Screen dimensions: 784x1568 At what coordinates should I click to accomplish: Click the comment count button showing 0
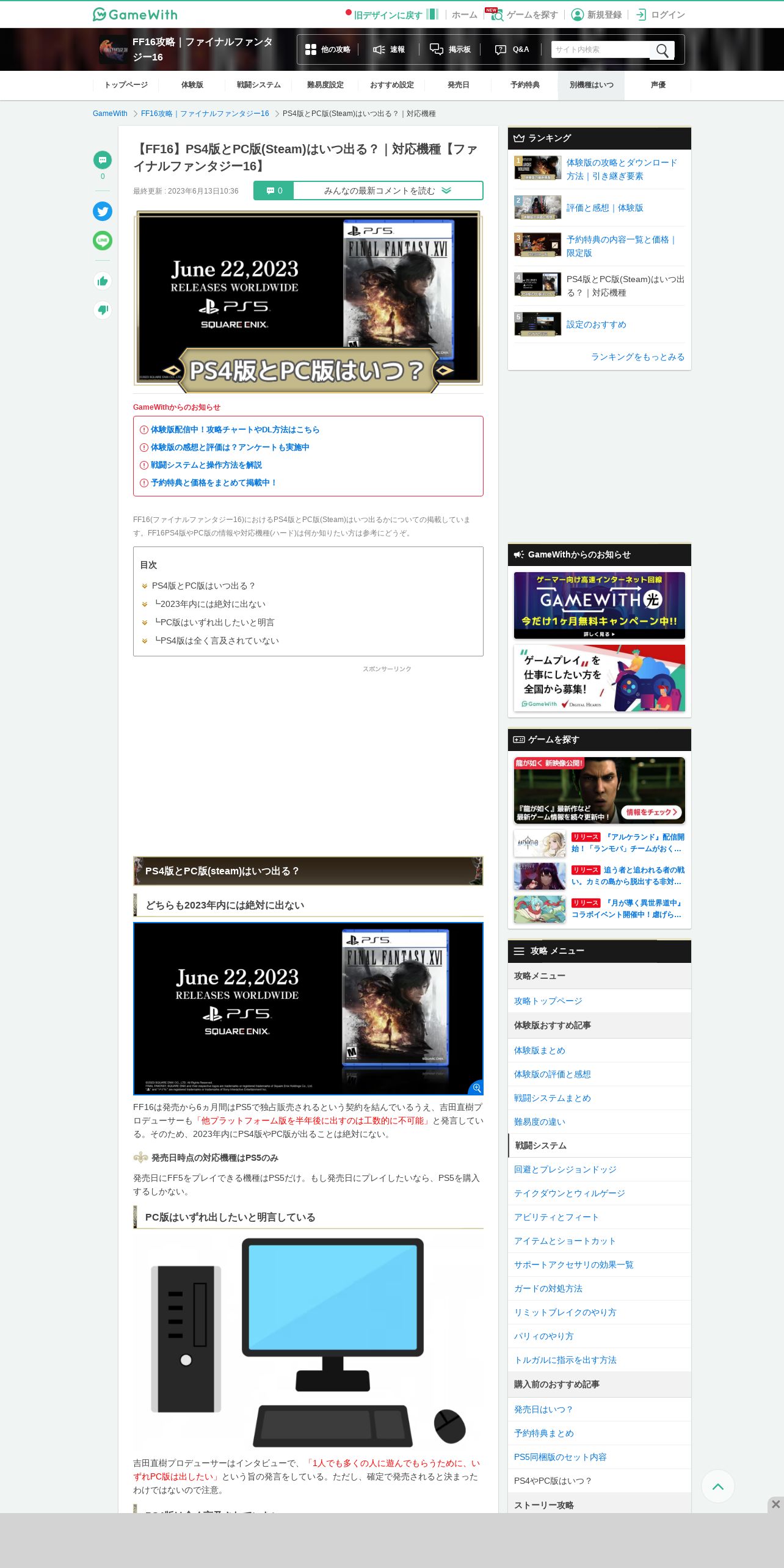coord(274,191)
